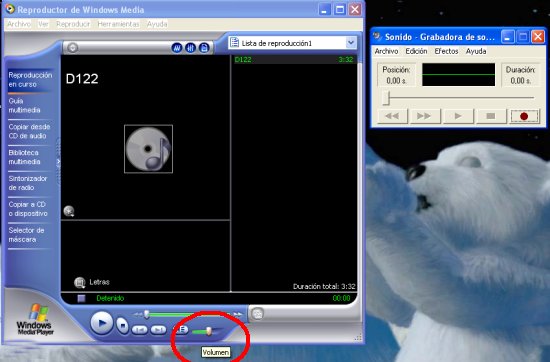Go to Biblioteca multimedia
Screen dimensions: 550x362
25,157
